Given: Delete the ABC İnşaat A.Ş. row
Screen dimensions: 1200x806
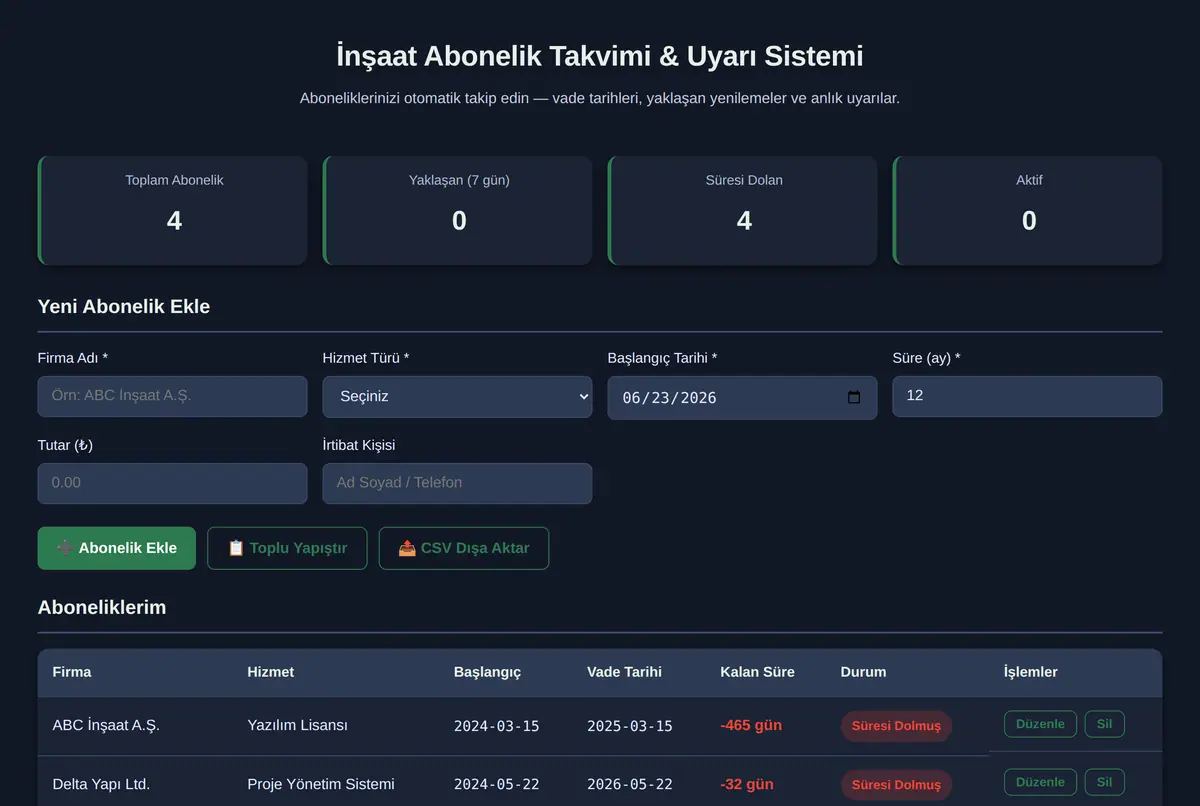Looking at the screenshot, I should click(x=1104, y=724).
